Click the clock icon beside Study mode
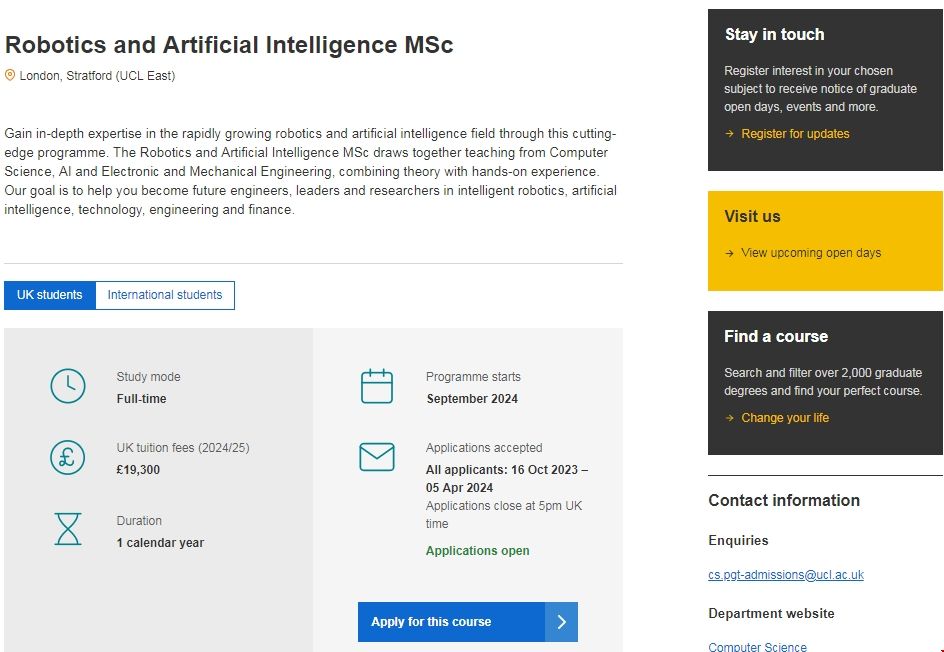The image size is (944, 652). 68,386
